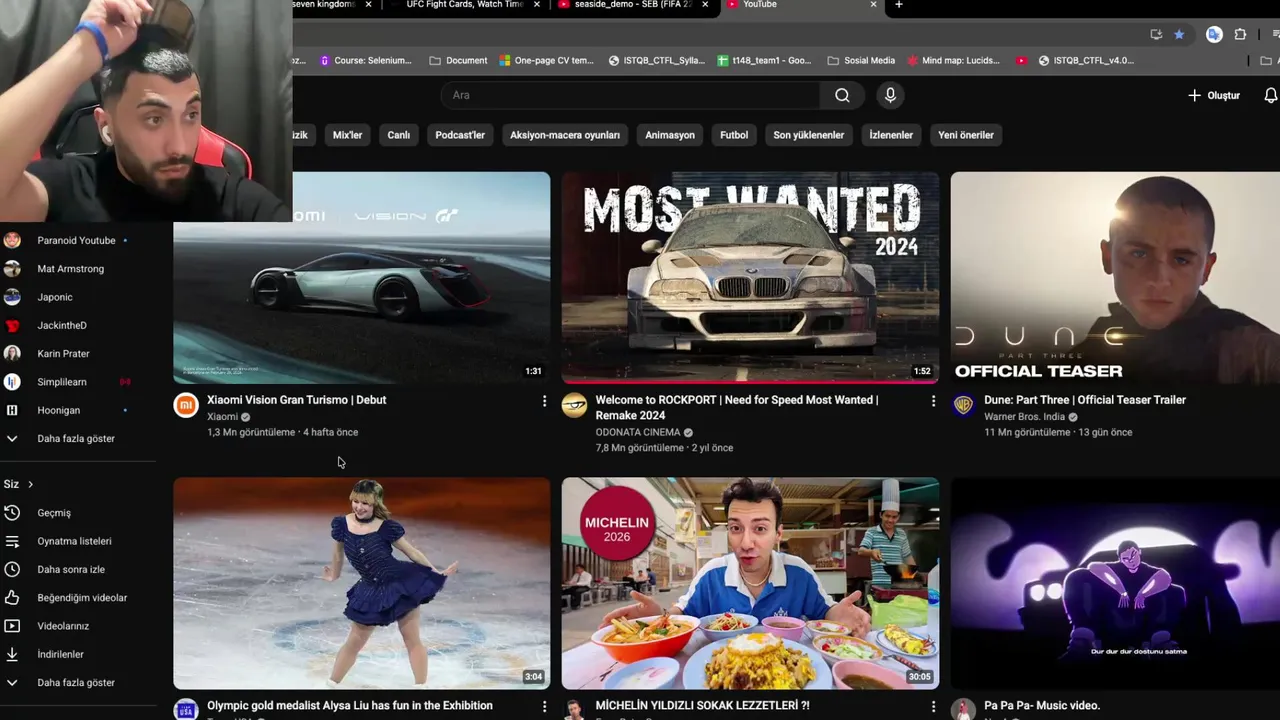The width and height of the screenshot is (1280, 720).
Task: Open Dune: Part Three teaser title
Action: (1085, 400)
